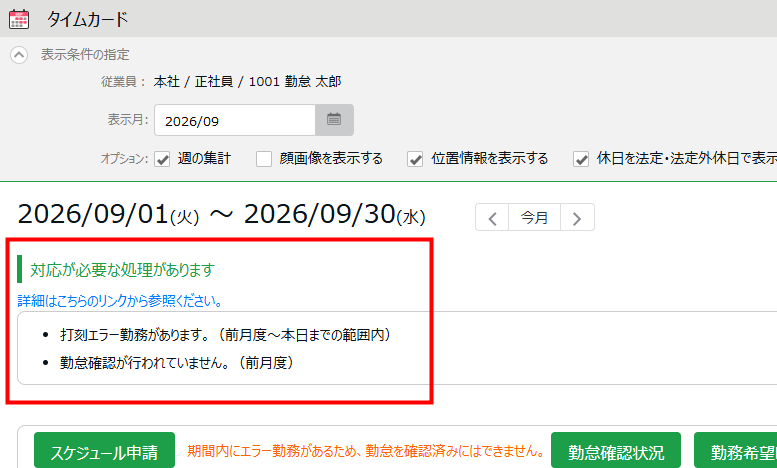Image resolution: width=777 pixels, height=468 pixels.
Task: Click the date range 2026/09/01 ～ 2026/09/30
Action: 222,215
